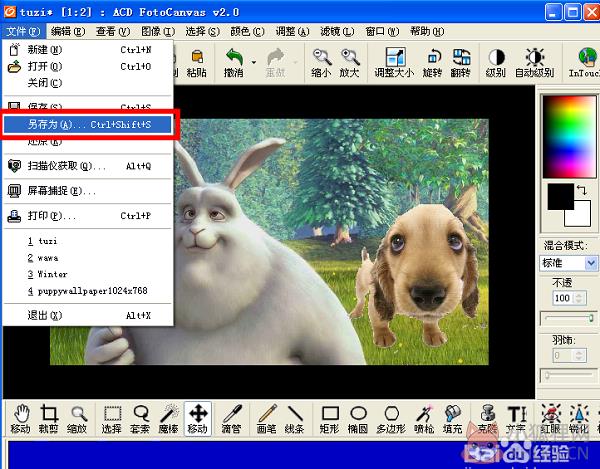The height and width of the screenshot is (469, 600).
Task: Select the Sharpen (锐化) tool
Action: [x=579, y=419]
